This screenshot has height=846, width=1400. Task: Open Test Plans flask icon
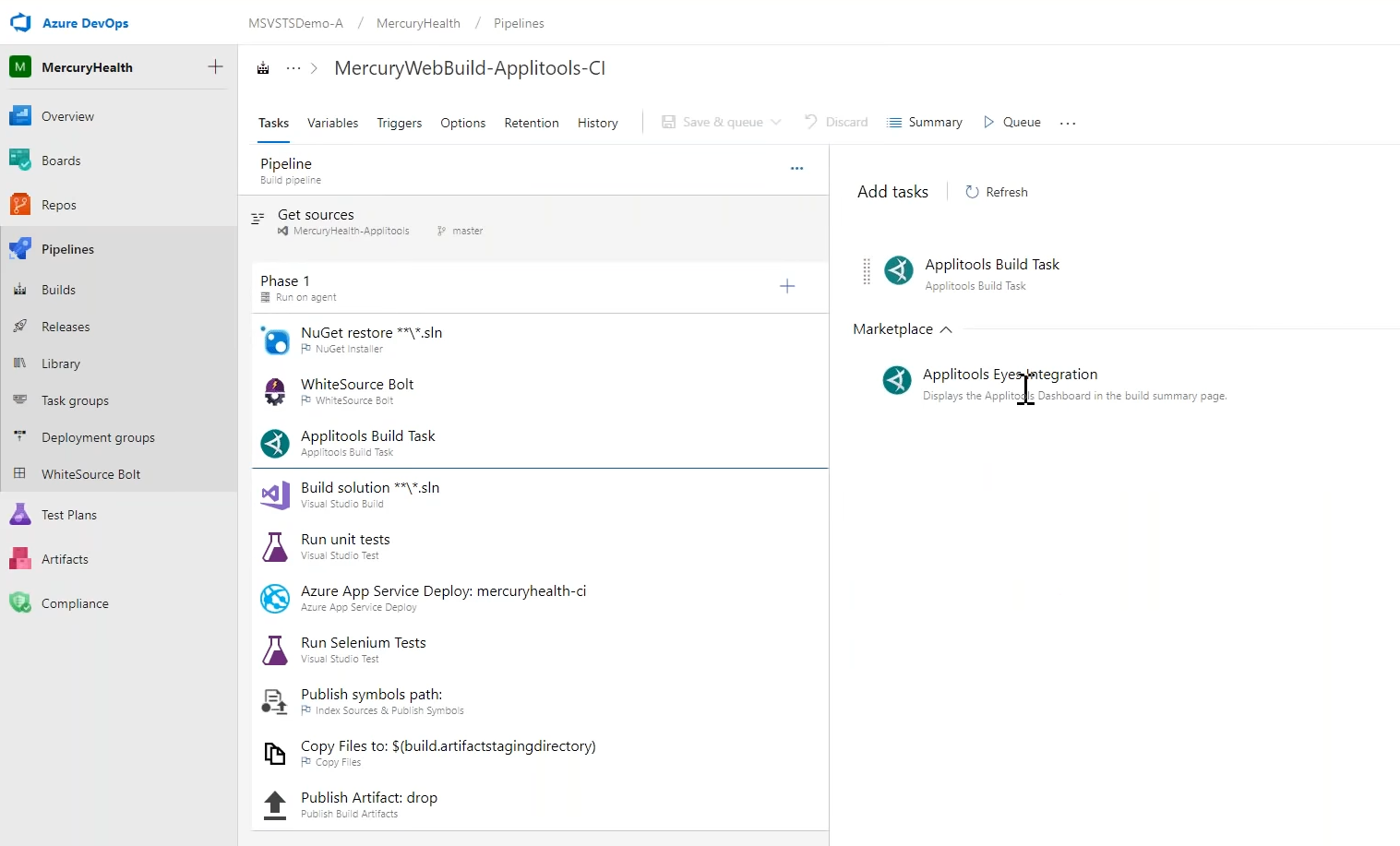(x=20, y=515)
